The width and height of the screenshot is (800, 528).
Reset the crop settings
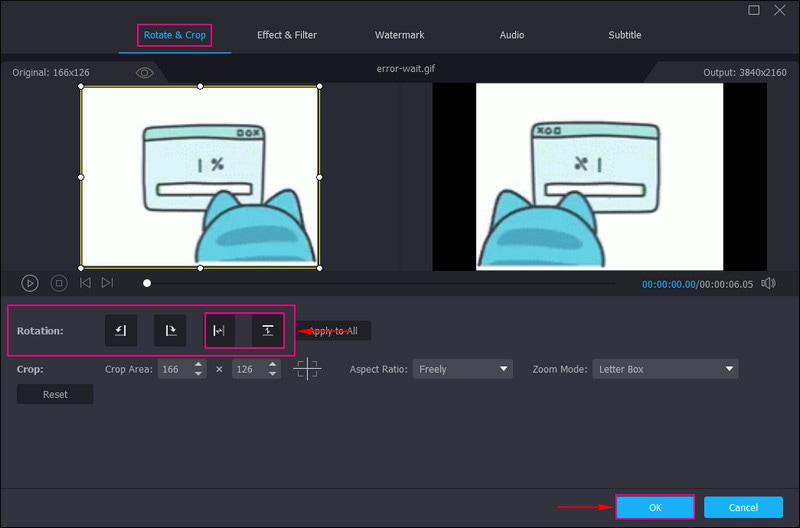55,394
